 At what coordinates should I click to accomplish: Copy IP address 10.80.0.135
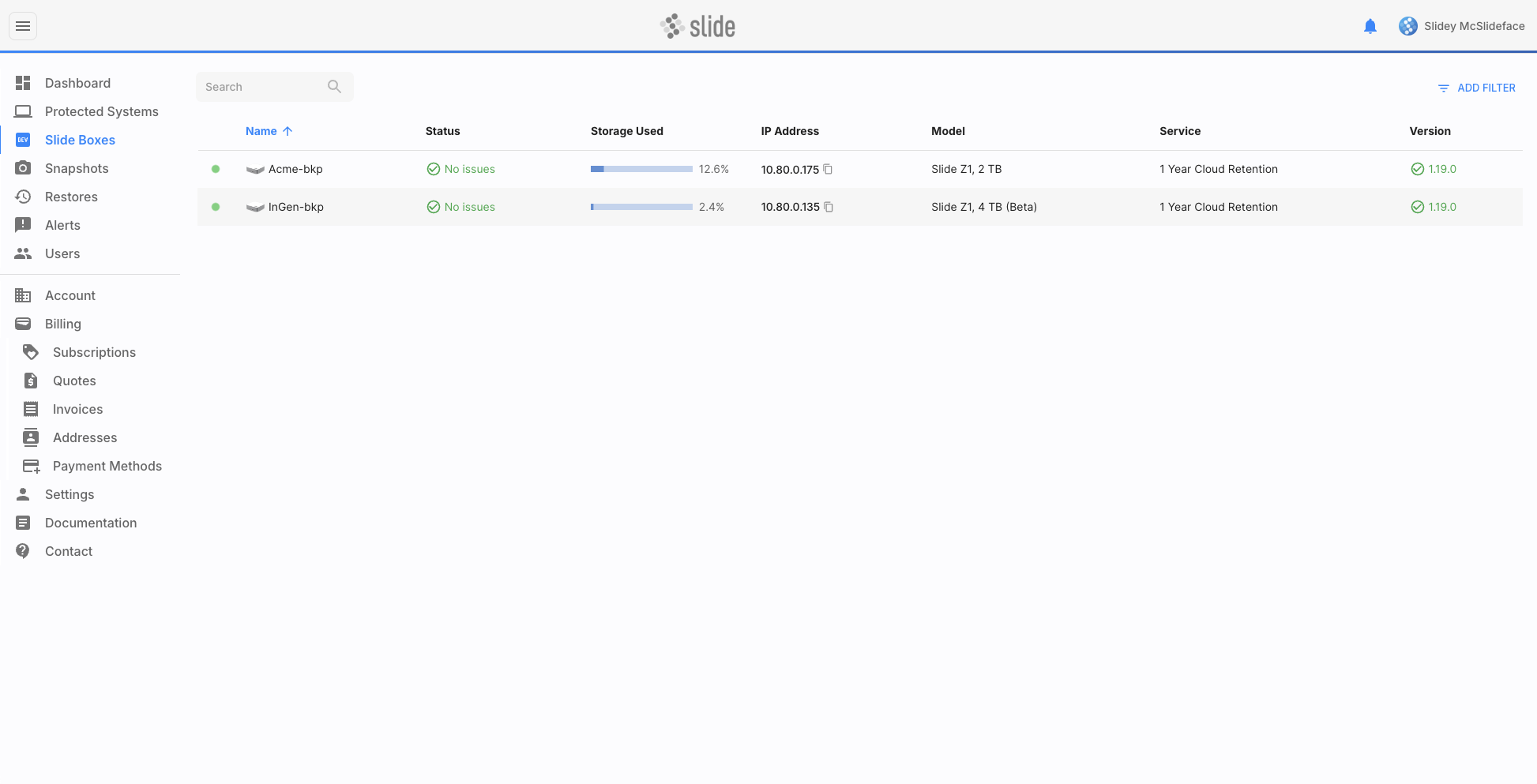point(829,207)
